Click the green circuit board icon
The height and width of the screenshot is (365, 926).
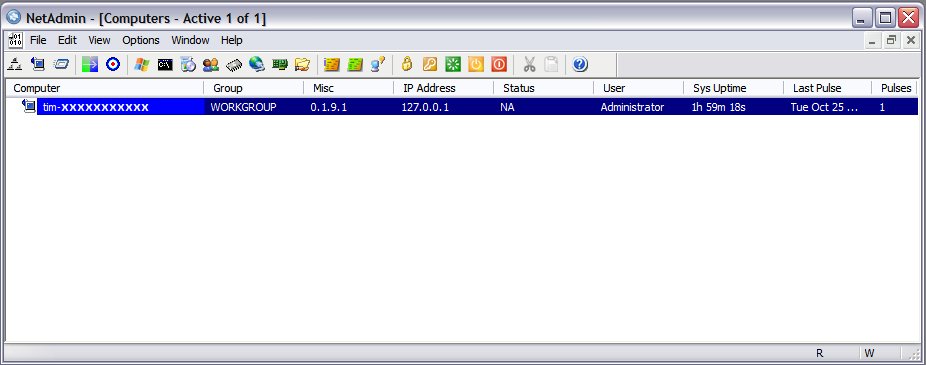(280, 64)
